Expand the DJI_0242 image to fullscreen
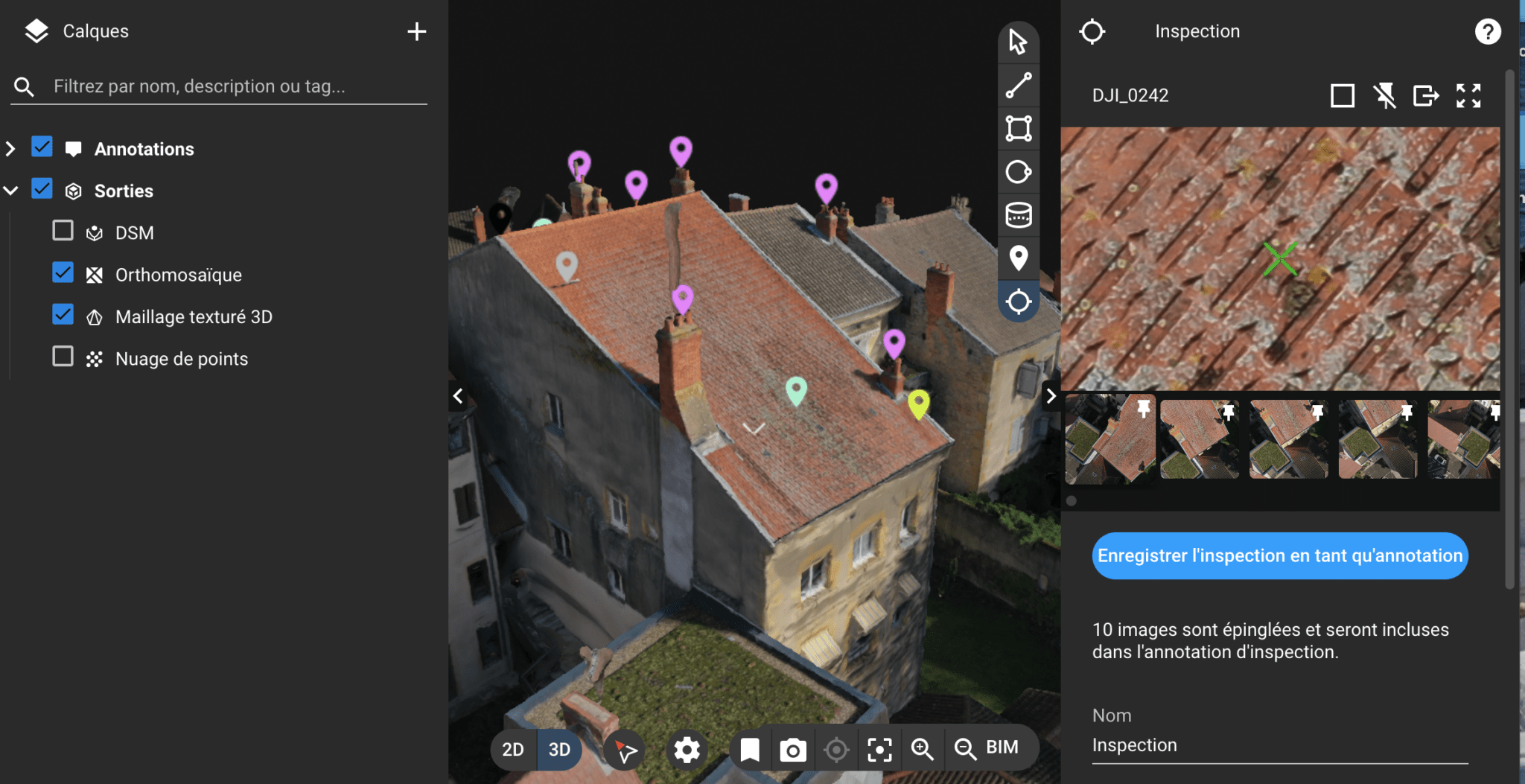The height and width of the screenshot is (784, 1525). (x=1468, y=95)
